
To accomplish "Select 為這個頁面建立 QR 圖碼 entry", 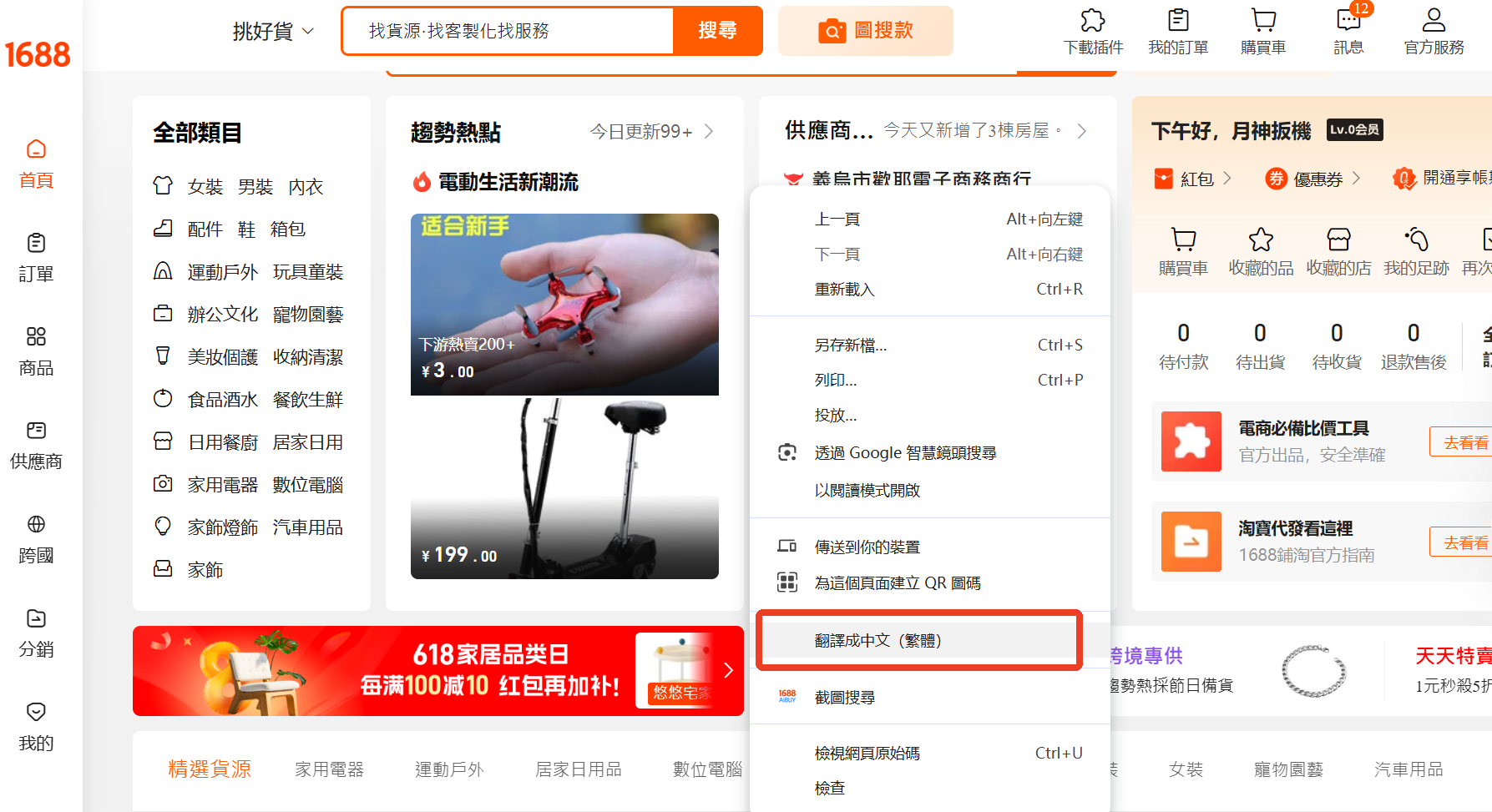I will 930,583.
